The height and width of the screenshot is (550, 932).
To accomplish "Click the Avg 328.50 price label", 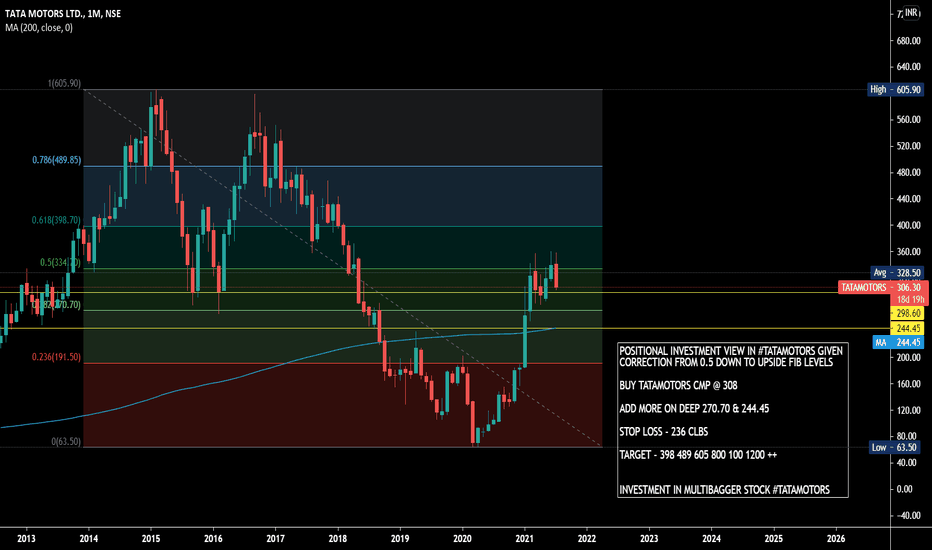I will point(896,272).
